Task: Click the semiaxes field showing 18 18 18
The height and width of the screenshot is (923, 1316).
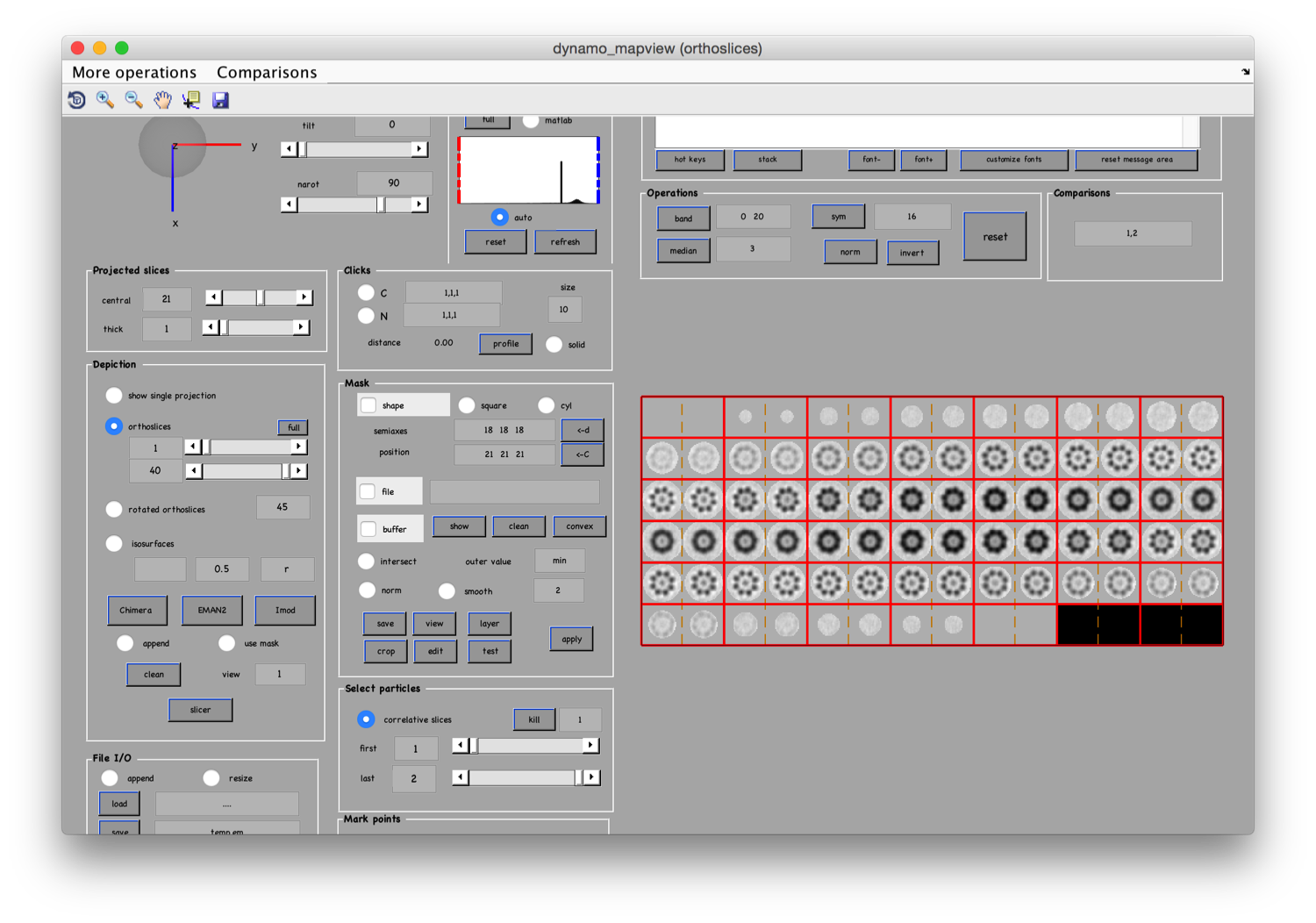Action: [x=504, y=430]
